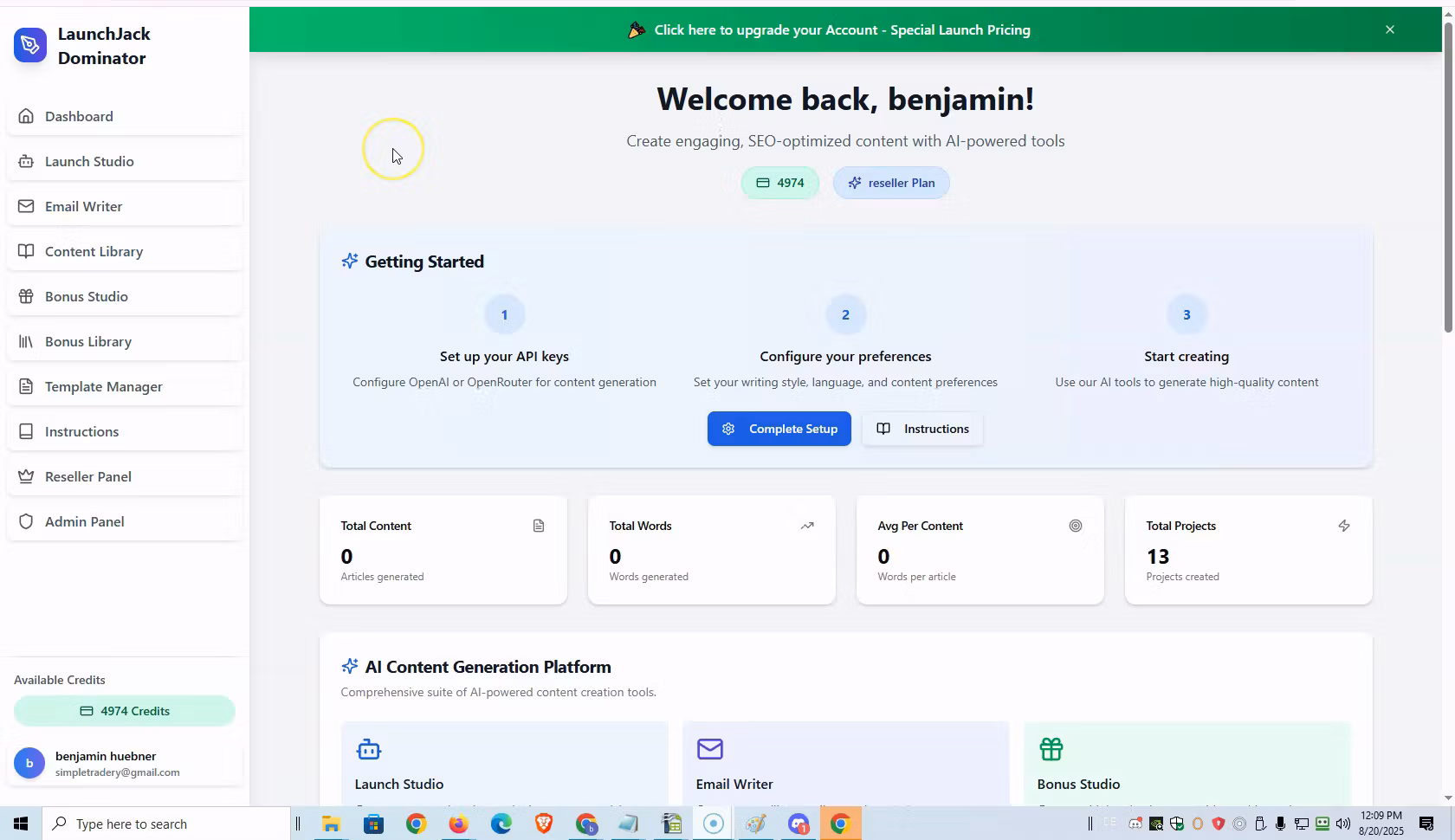Image resolution: width=1455 pixels, height=840 pixels.
Task: Open the Dashboard sidebar entry
Action: pyautogui.click(x=78, y=116)
